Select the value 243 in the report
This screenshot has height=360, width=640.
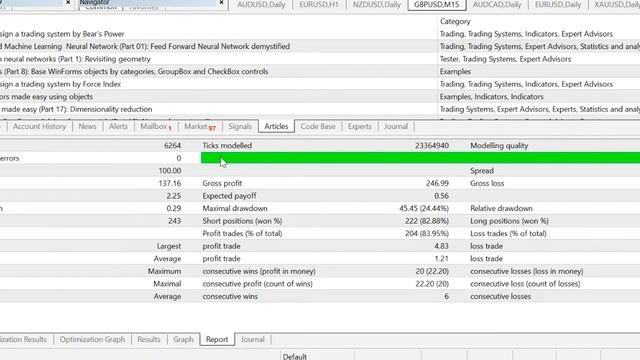[x=174, y=221]
